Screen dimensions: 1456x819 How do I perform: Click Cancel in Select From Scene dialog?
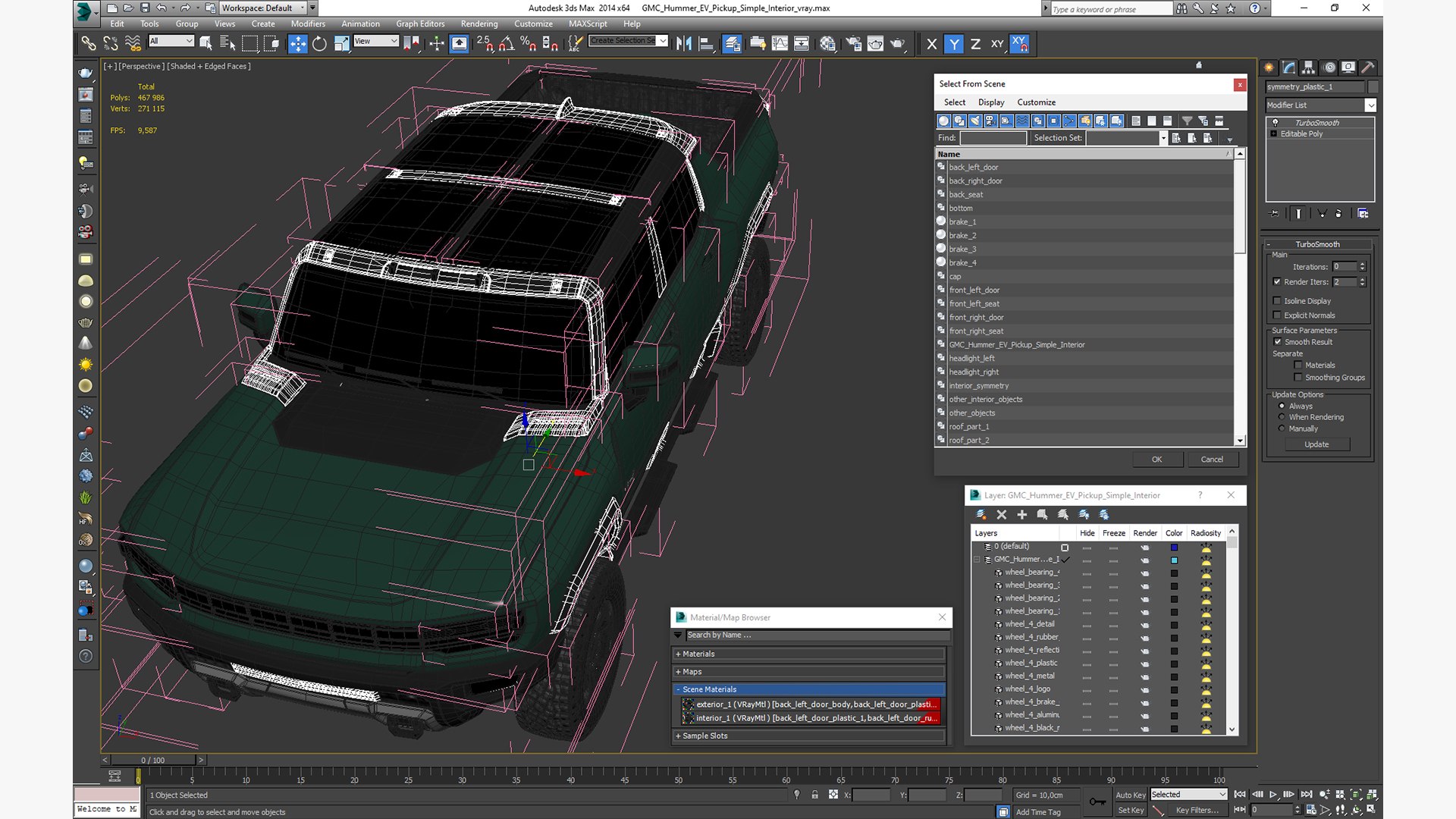click(x=1212, y=460)
